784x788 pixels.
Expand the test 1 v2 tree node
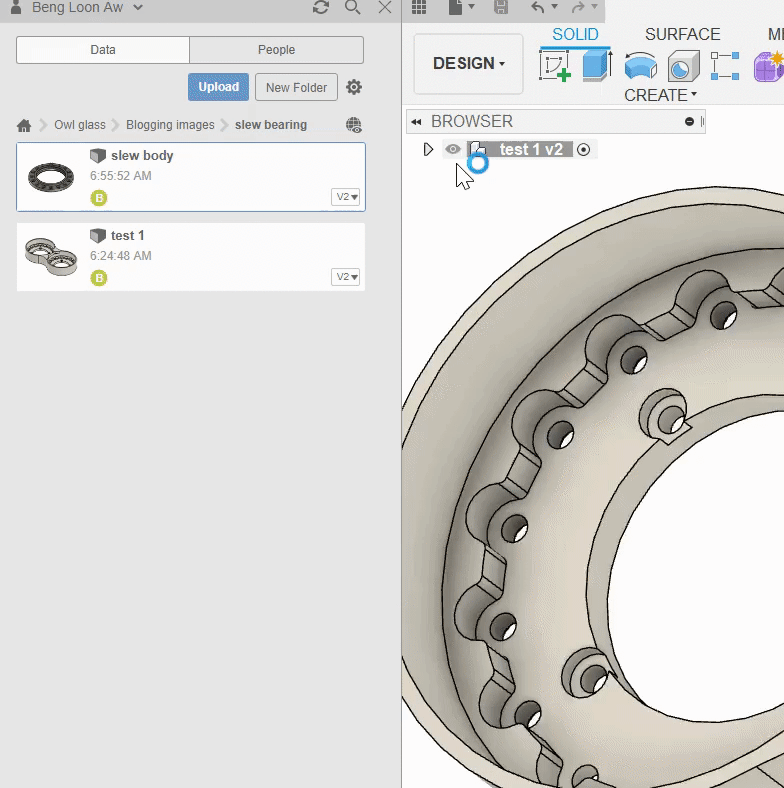tap(428, 150)
